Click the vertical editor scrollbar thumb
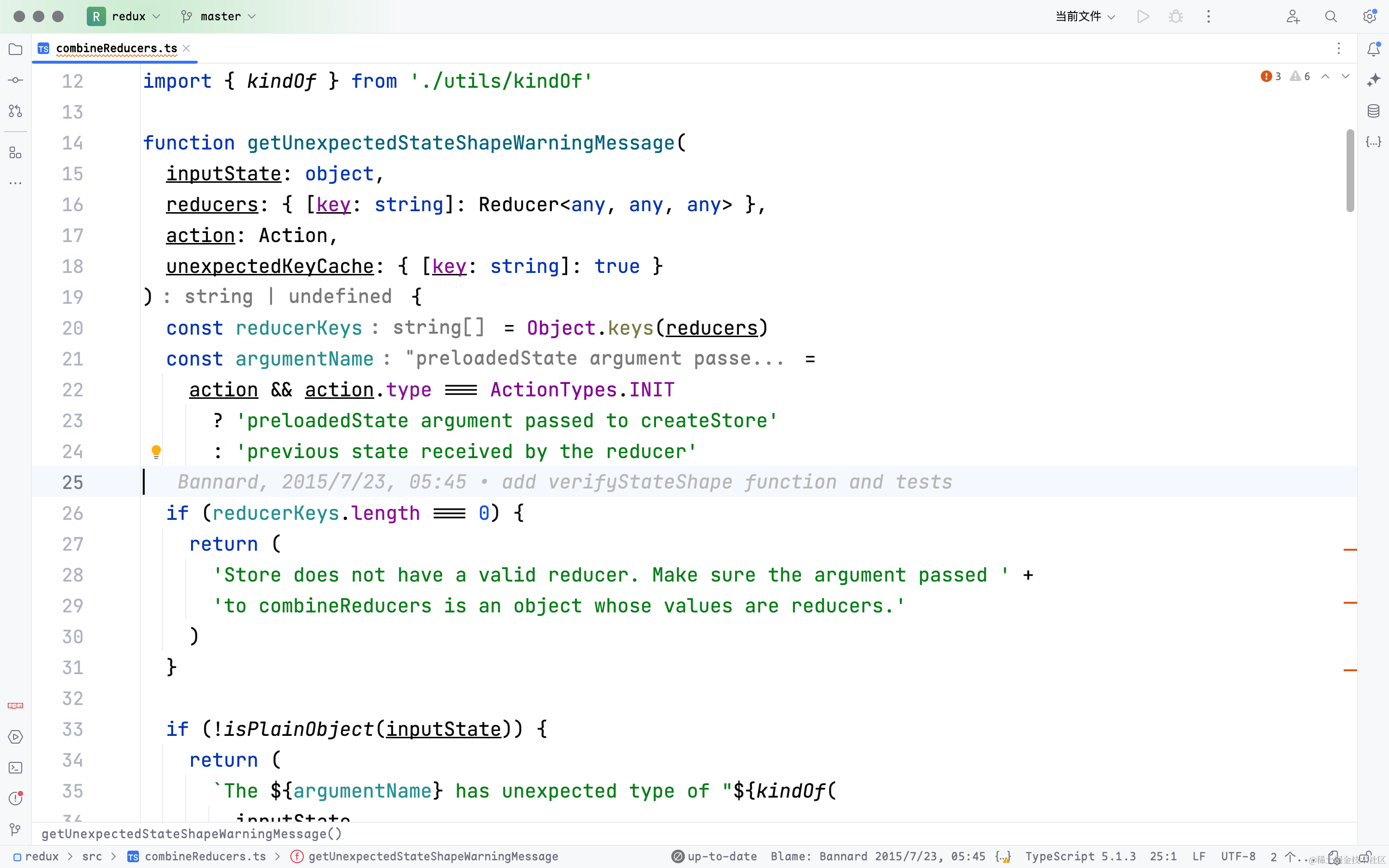Viewport: 1389px width, 868px height. click(1350, 171)
